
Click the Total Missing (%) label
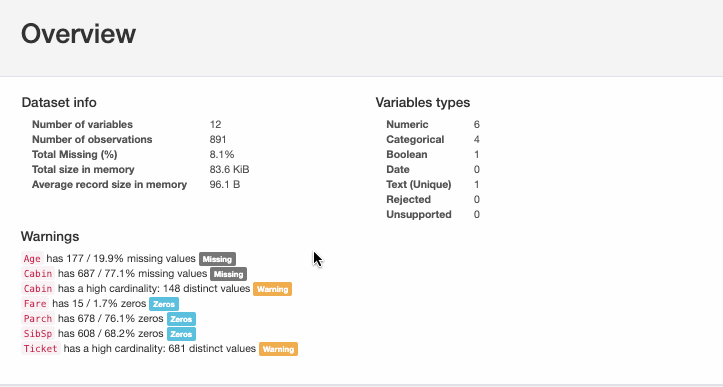(x=75, y=155)
